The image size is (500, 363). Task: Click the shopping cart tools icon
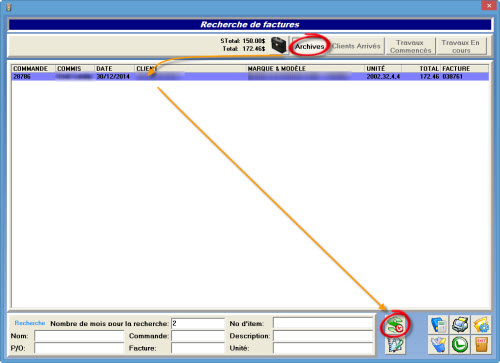438,345
